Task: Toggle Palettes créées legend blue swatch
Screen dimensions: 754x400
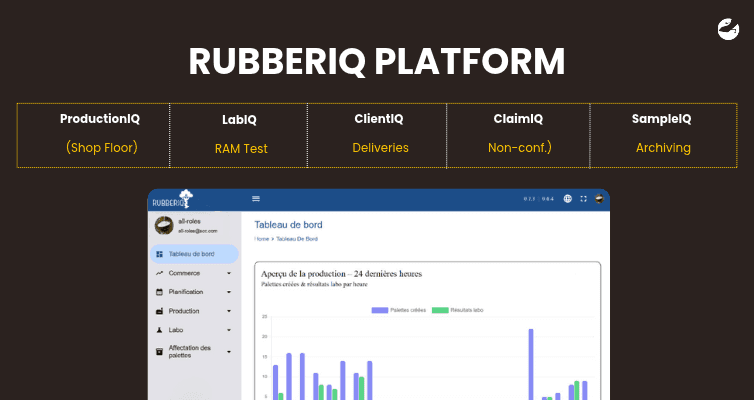Action: coord(379,310)
